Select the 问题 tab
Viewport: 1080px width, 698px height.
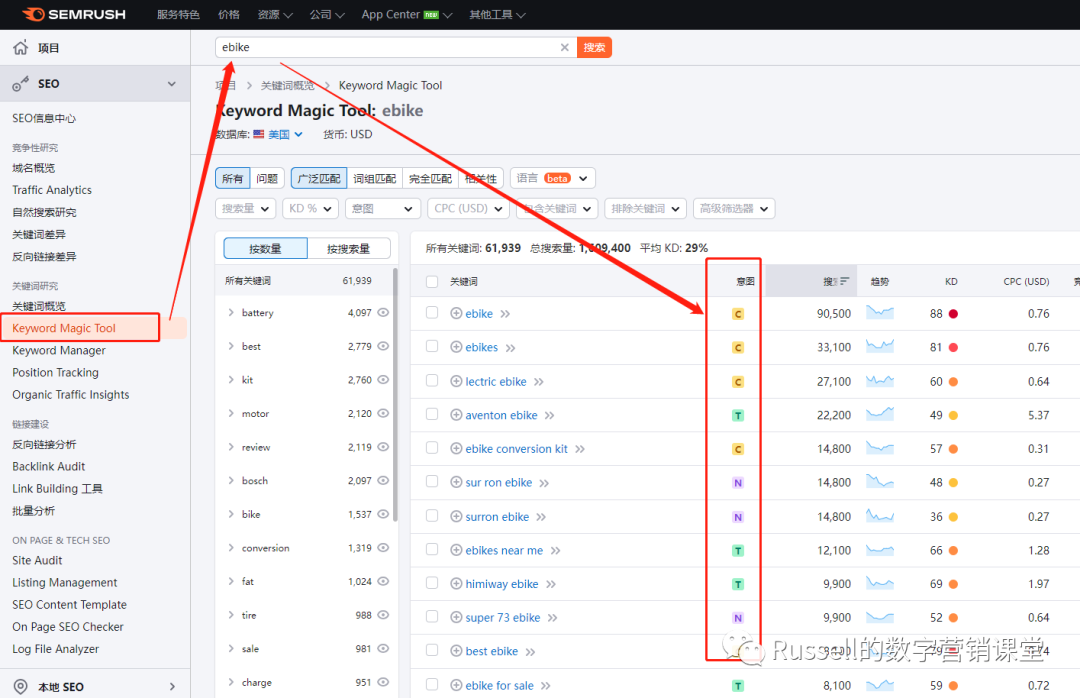pos(267,178)
